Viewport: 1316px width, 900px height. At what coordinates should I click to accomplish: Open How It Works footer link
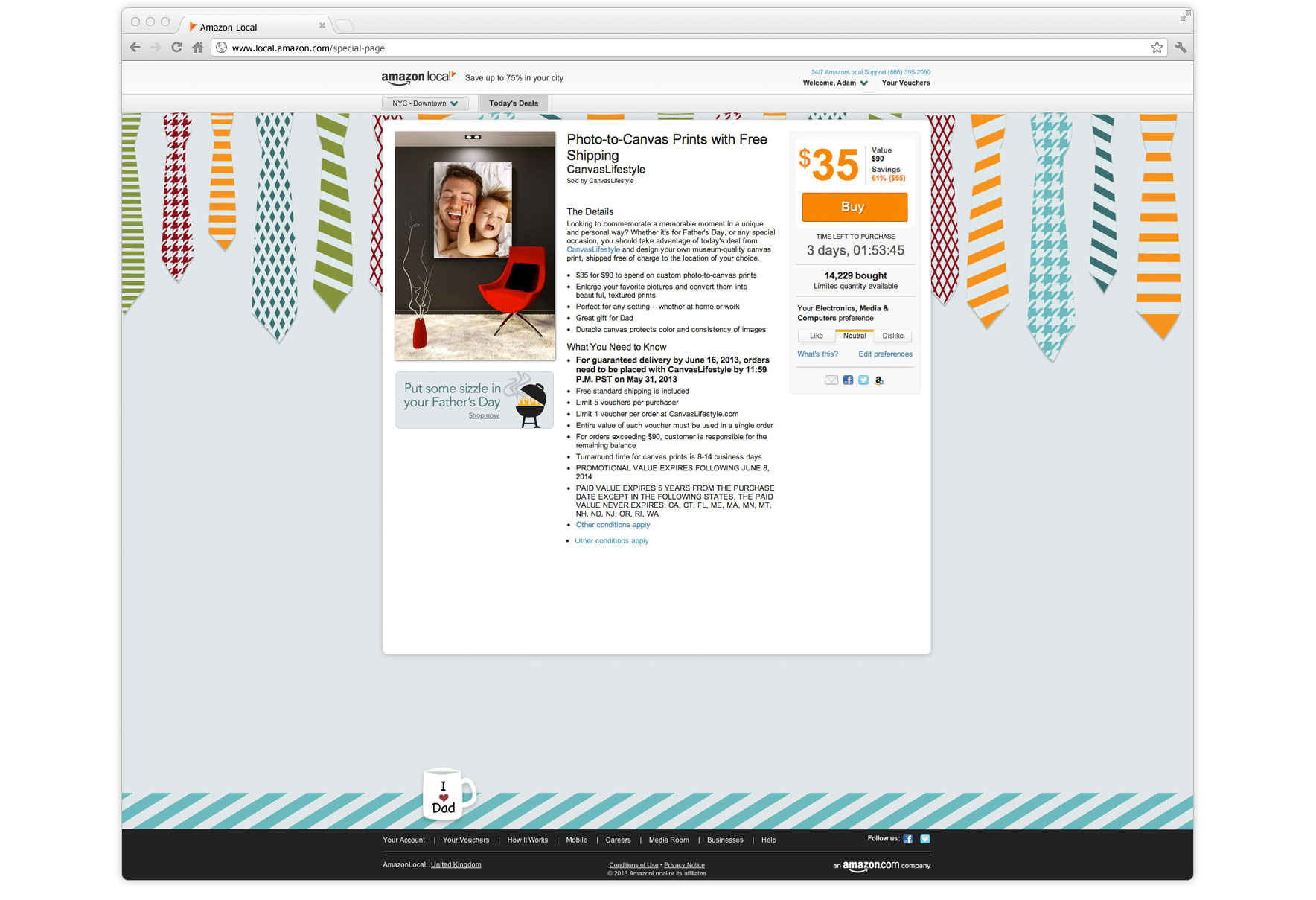528,840
